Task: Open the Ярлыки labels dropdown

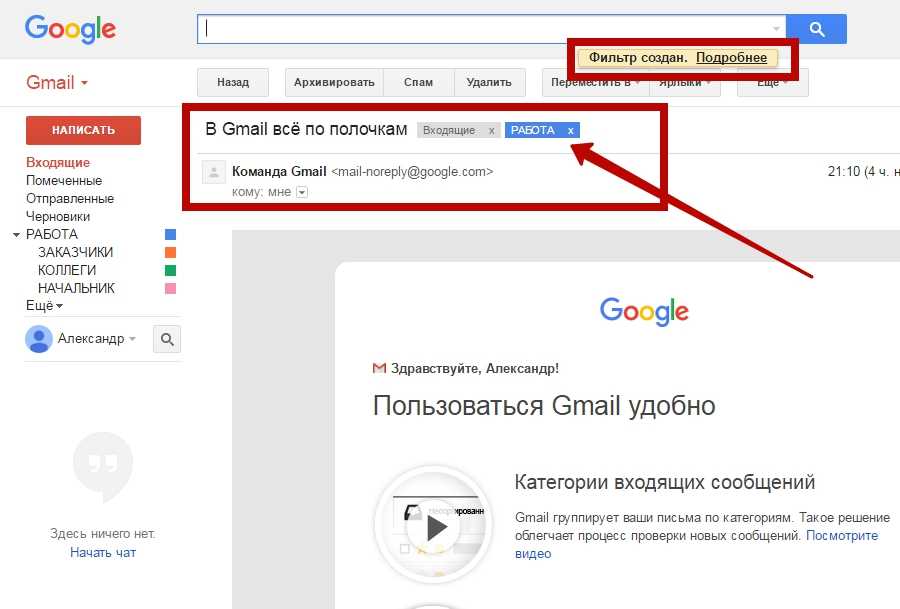Action: point(685,83)
